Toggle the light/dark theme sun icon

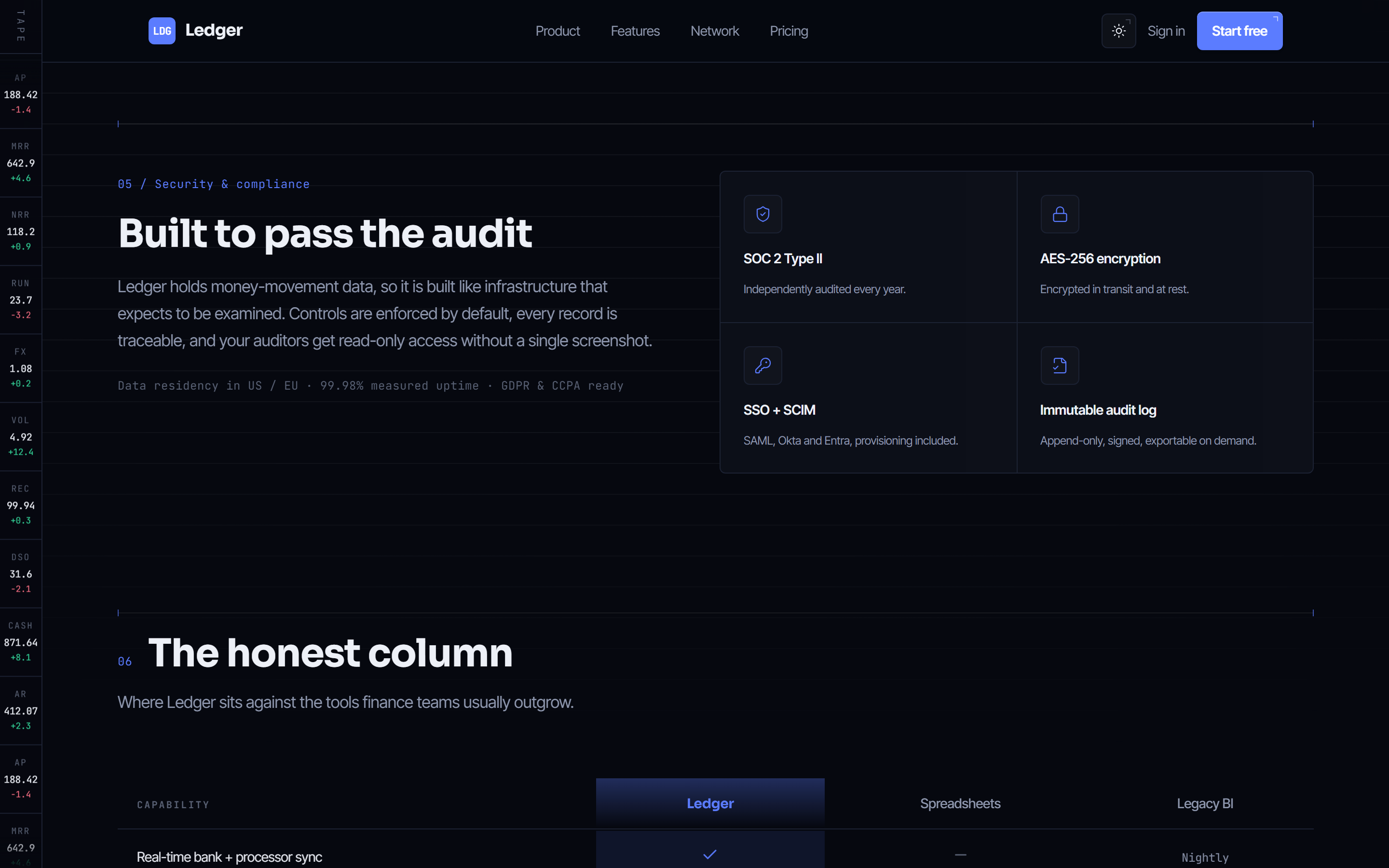tap(1118, 31)
